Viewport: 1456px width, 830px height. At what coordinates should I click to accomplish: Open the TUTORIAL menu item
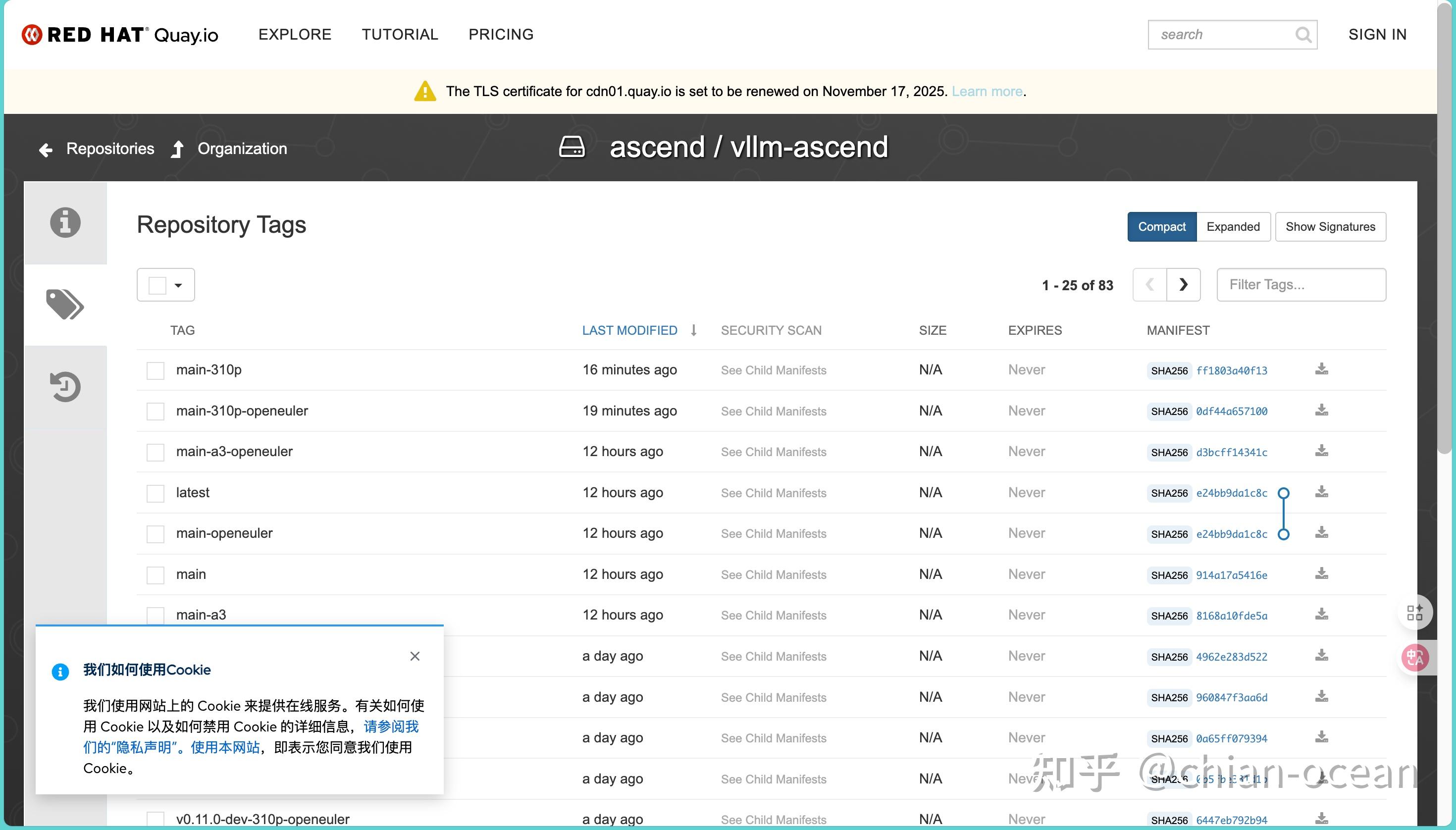tap(400, 34)
